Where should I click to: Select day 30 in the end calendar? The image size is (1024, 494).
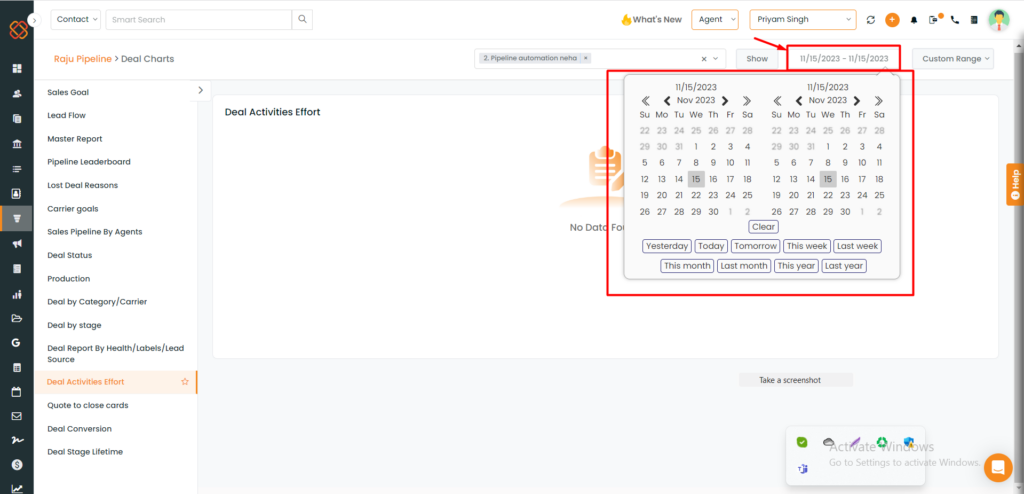(845, 212)
